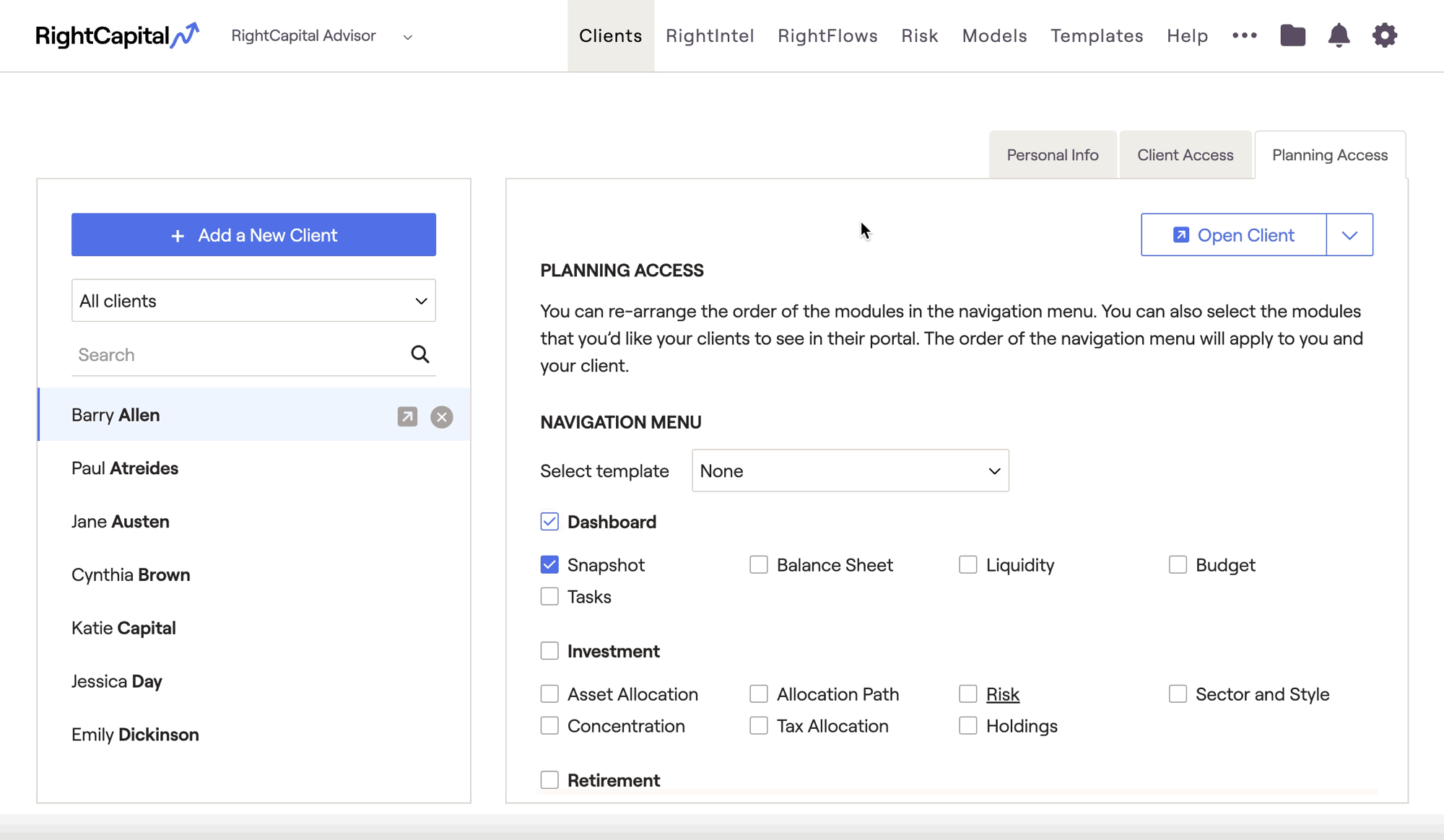Select Jane Austen in client list
Viewport: 1444px width, 840px height.
(x=121, y=522)
